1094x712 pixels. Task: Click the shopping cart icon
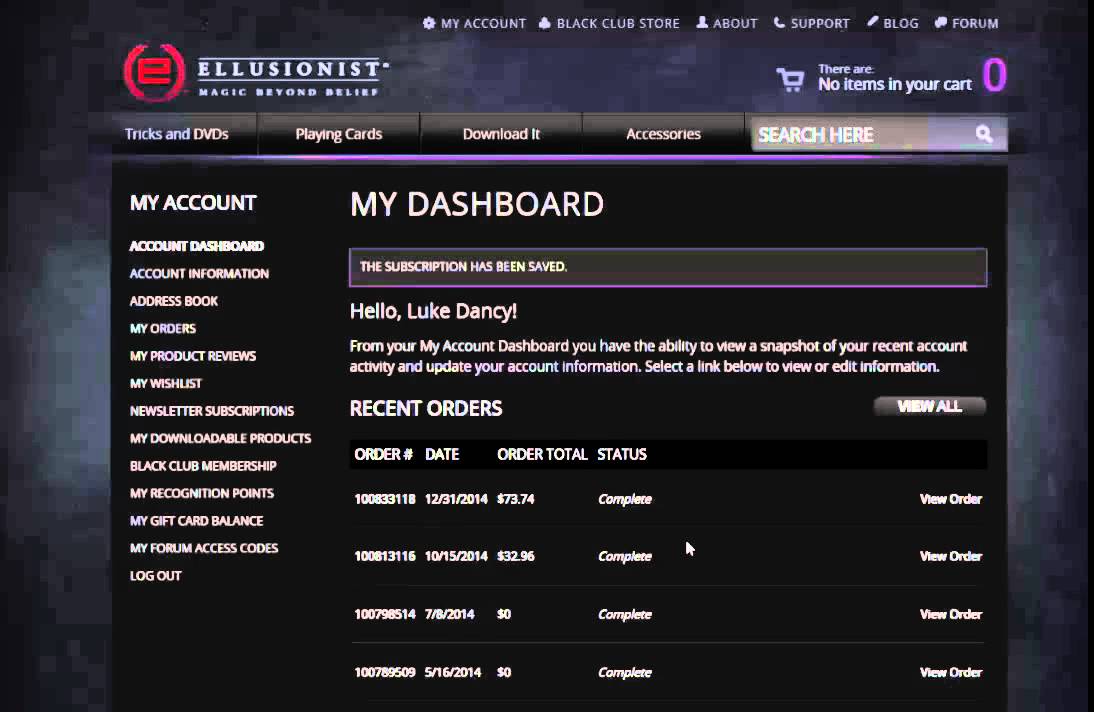pos(790,79)
